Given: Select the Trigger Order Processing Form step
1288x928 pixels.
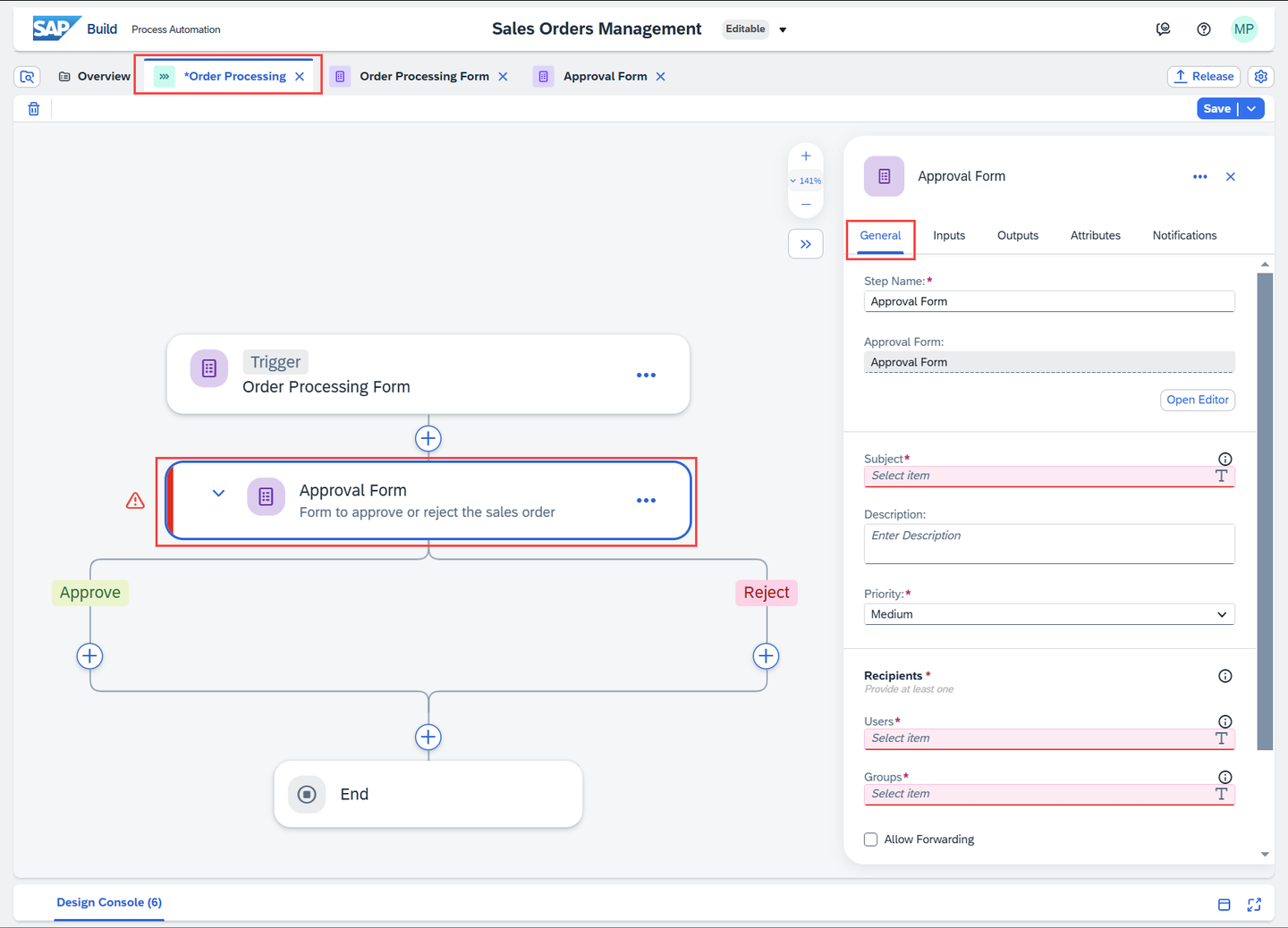Looking at the screenshot, I should pyautogui.click(x=428, y=375).
